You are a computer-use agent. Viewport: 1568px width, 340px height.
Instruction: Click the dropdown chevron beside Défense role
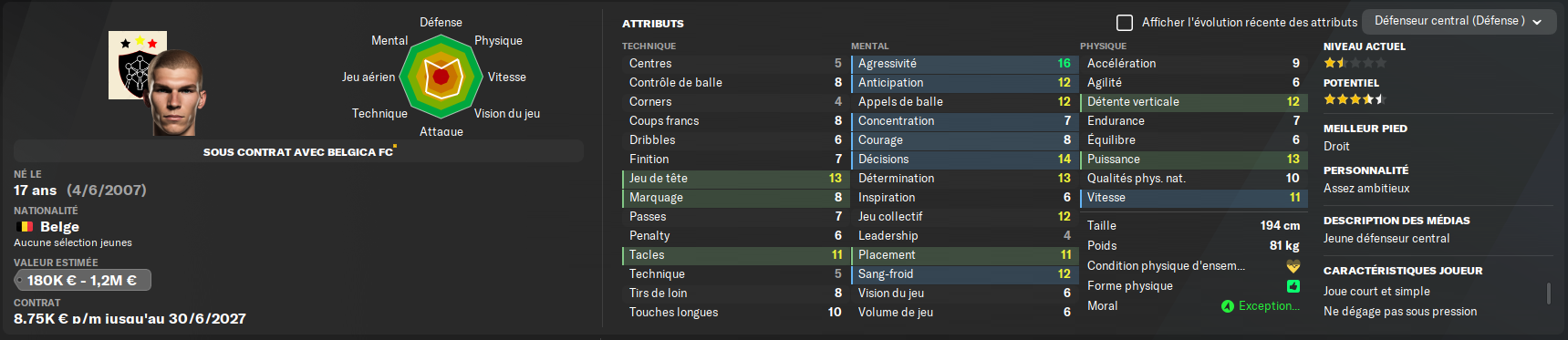click(1537, 22)
